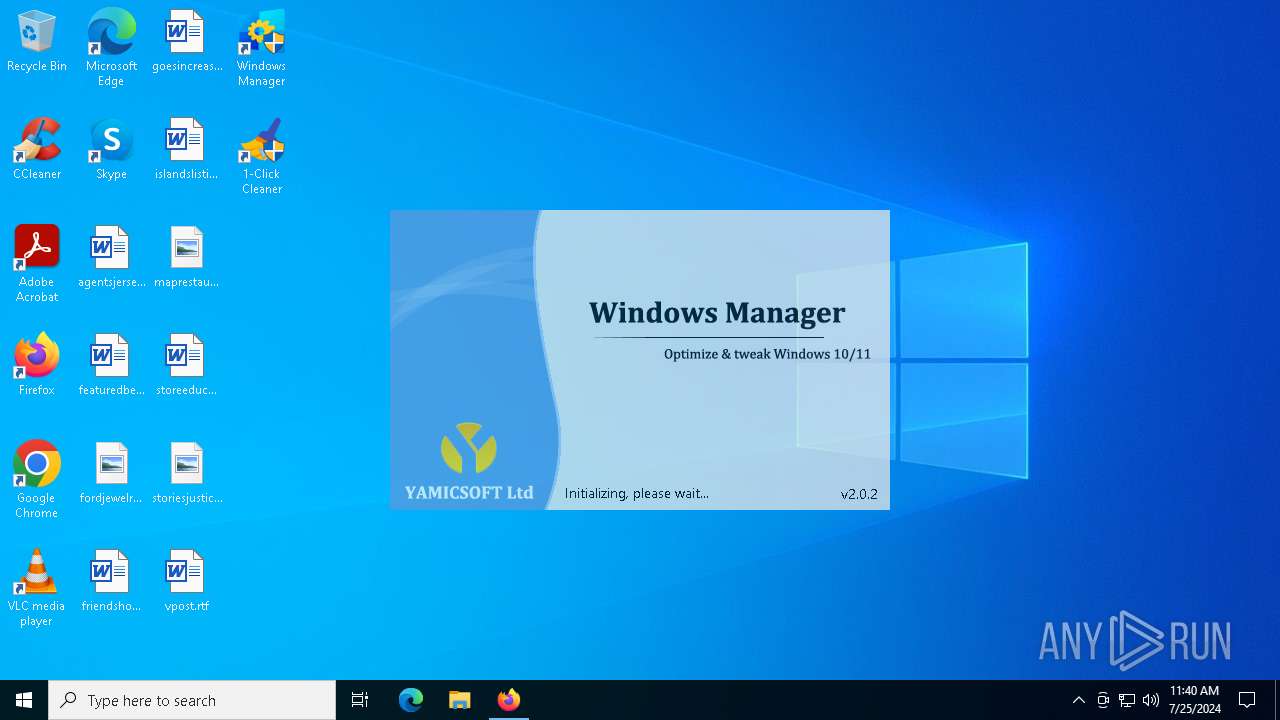Open the taskbar clock showing 11:40 AM
Viewport: 1280px width, 720px height.
coord(1194,700)
